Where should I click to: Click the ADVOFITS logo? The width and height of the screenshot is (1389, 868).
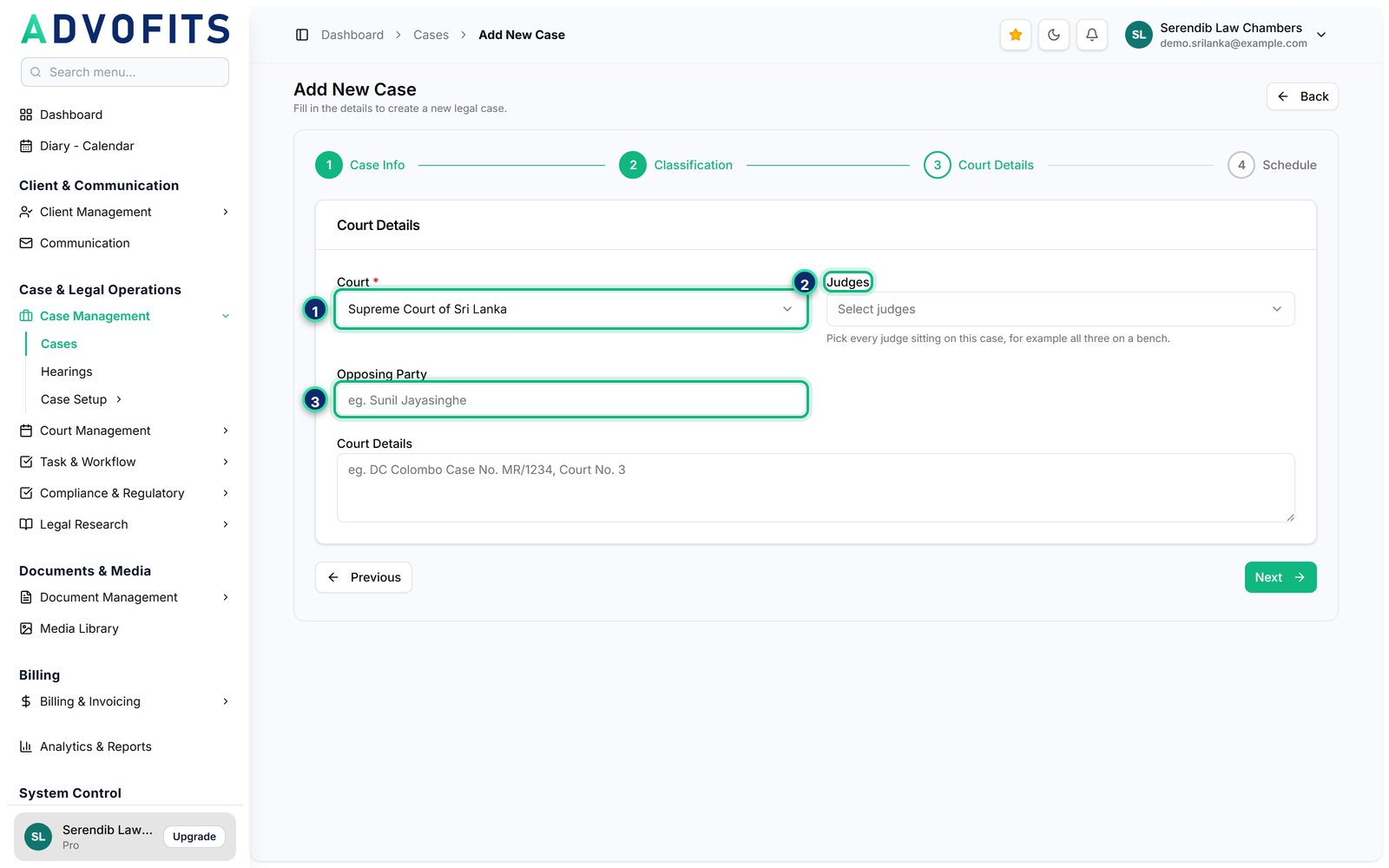point(125,29)
